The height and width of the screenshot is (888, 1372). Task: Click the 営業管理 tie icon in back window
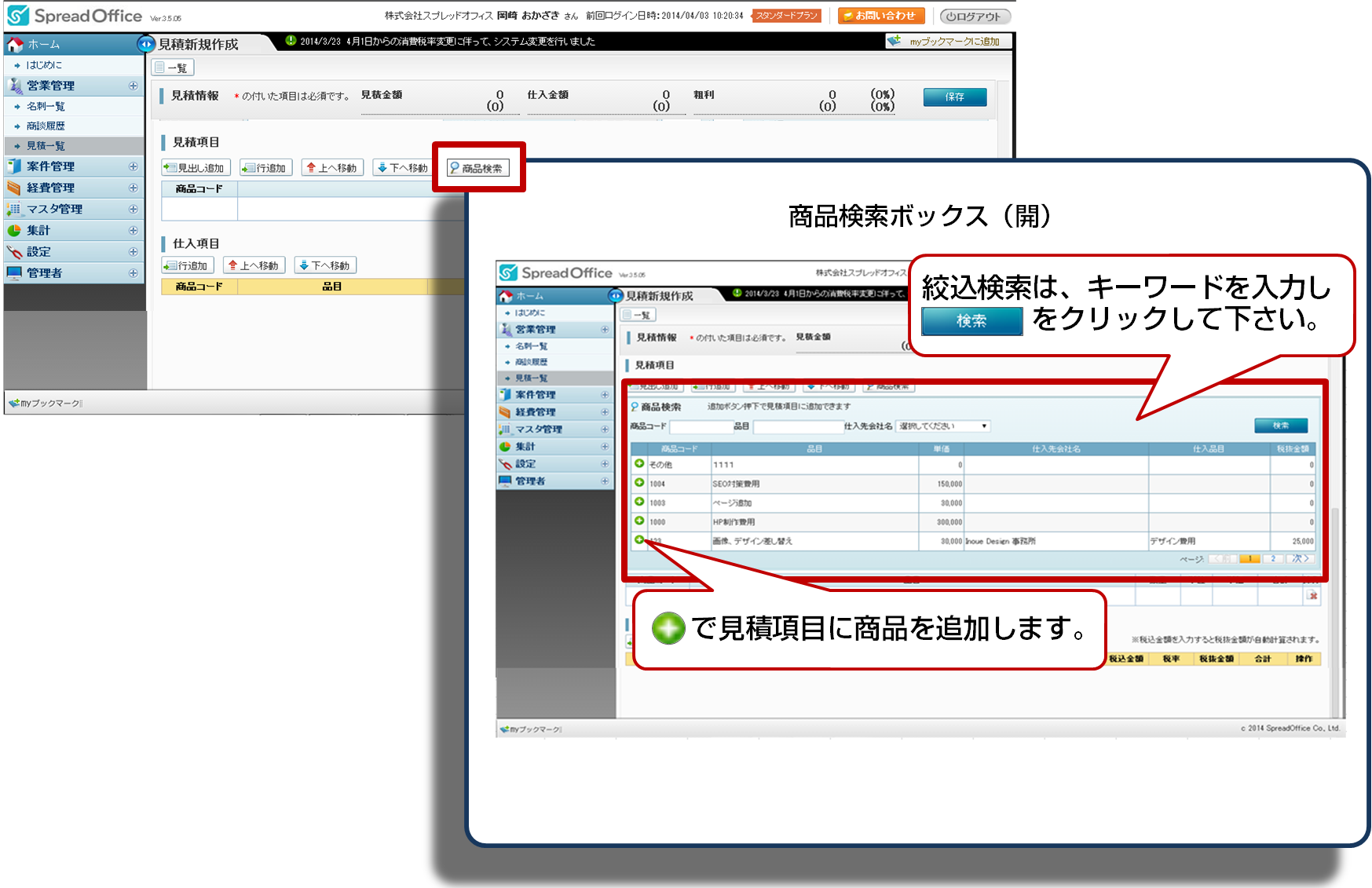[15, 86]
